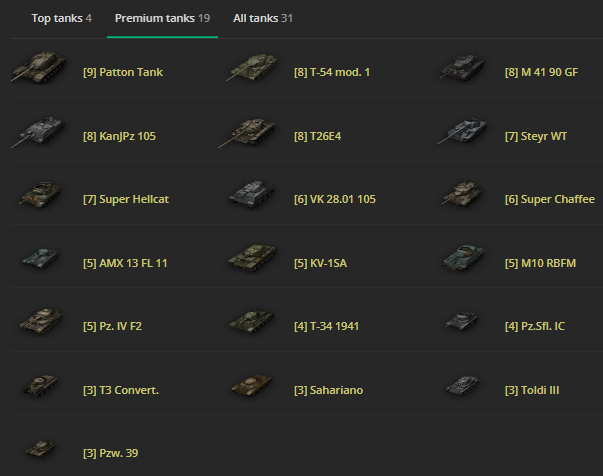This screenshot has height=476, width=603.
Task: Select the [8] T26E4 name
Action: (318, 136)
